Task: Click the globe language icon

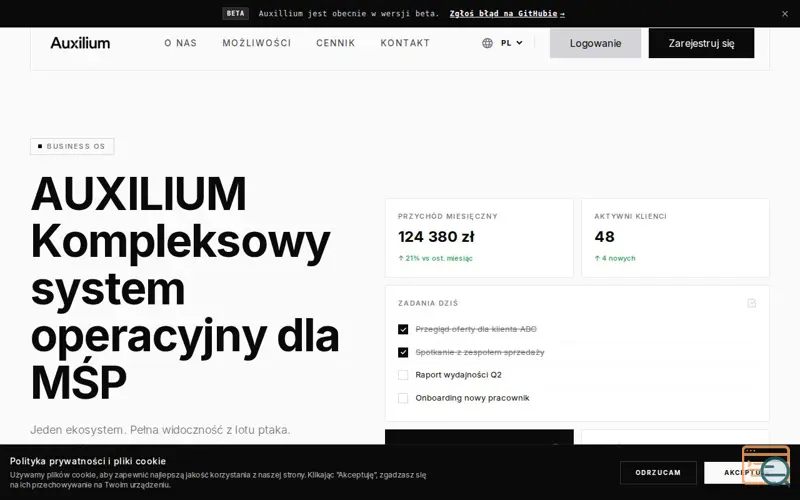Action: pos(487,43)
